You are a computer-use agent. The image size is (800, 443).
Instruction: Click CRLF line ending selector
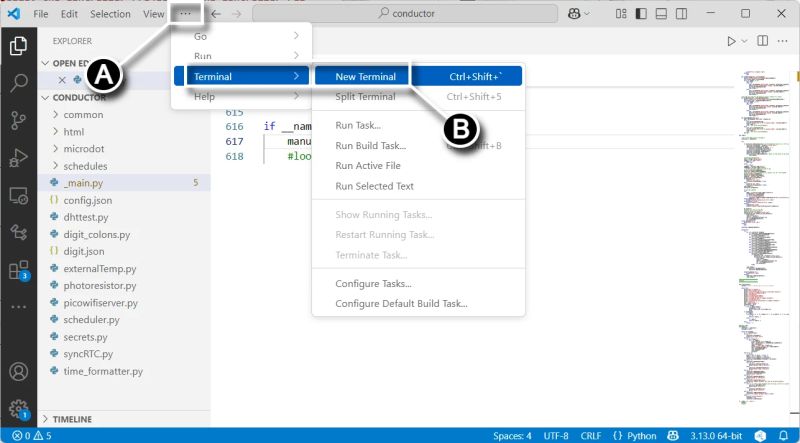590,436
